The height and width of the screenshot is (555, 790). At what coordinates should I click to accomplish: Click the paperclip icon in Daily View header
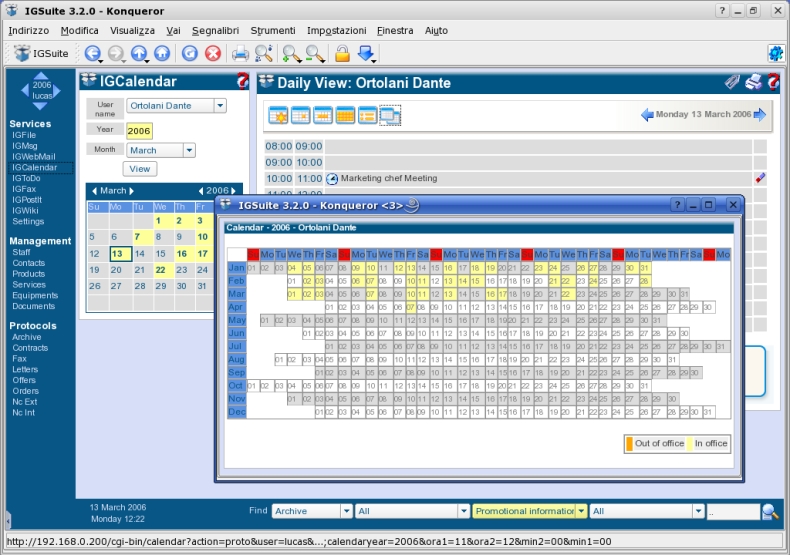coord(732,82)
